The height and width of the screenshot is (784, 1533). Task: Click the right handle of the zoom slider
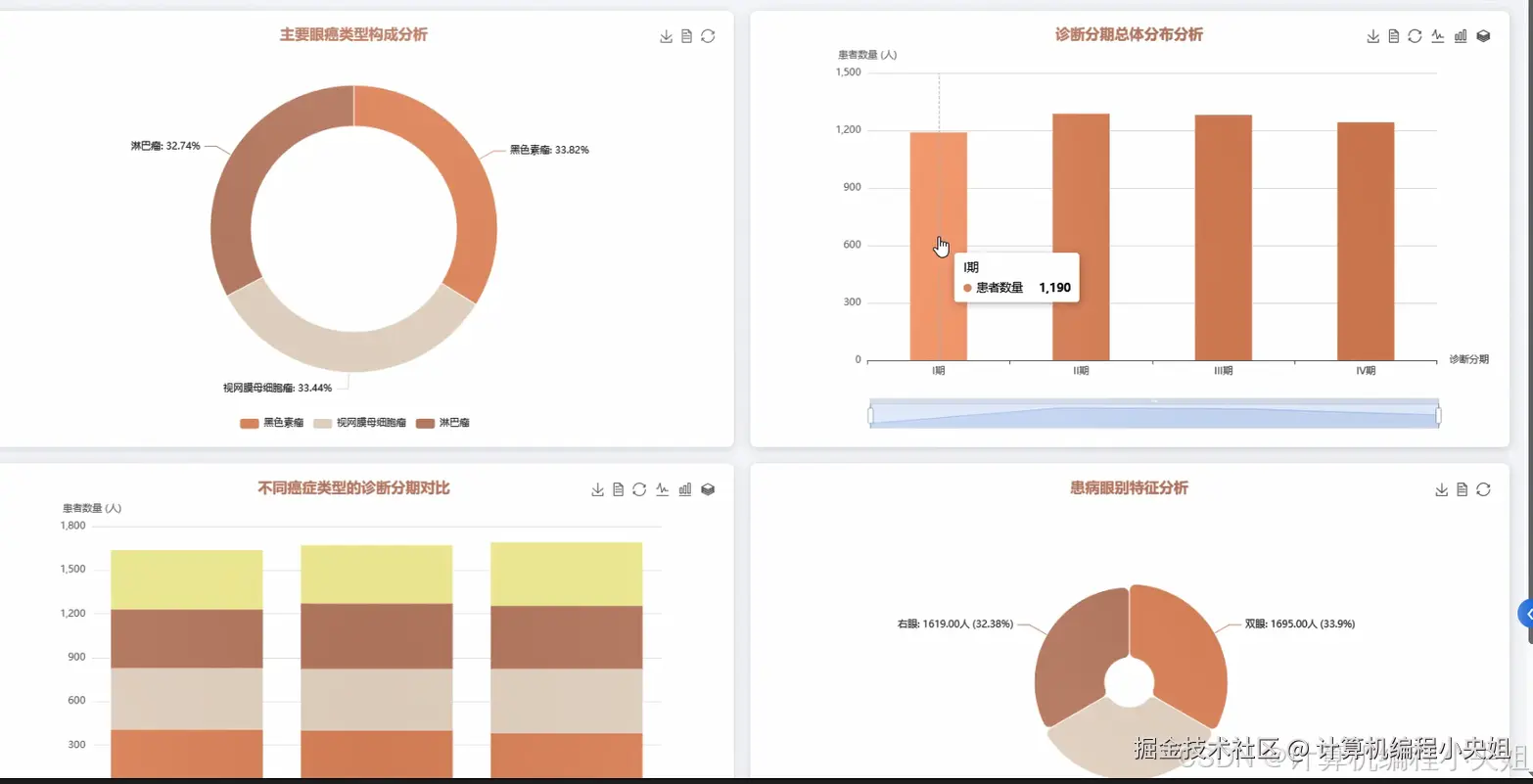[x=1438, y=416]
